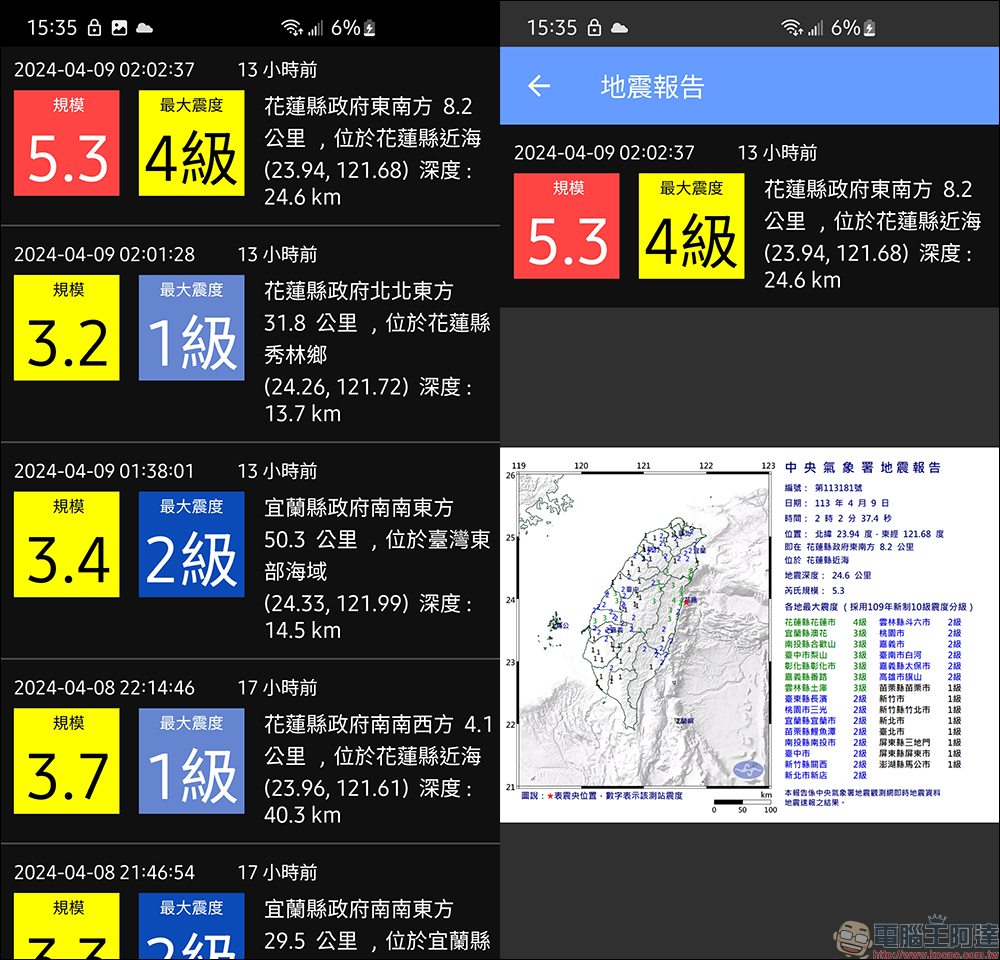Screen dimensions: 1000x960
Task: Tap the red 5.3 magnitude box in report detail
Action: coord(566,226)
